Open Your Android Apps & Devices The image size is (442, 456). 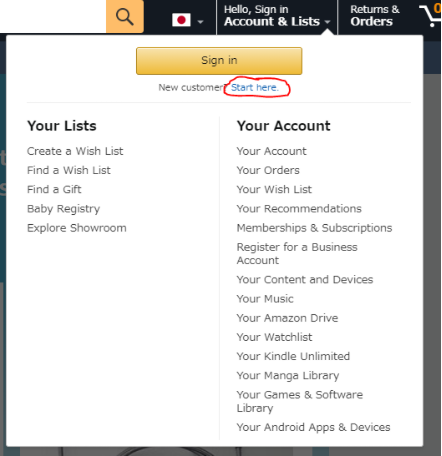coord(313,428)
